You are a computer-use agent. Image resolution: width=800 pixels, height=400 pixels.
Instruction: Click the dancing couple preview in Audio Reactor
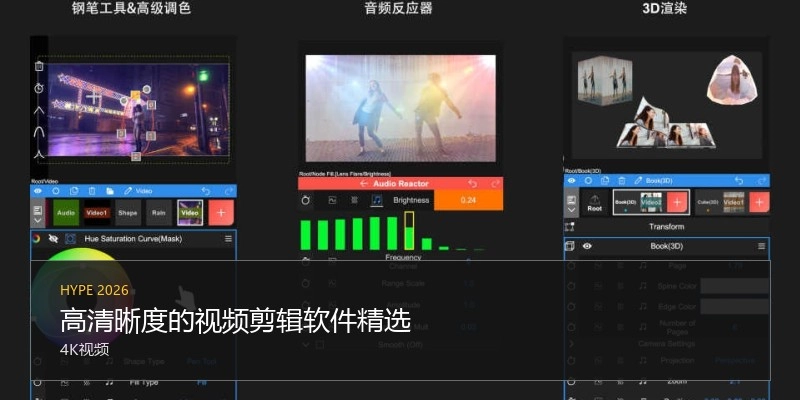[401, 108]
